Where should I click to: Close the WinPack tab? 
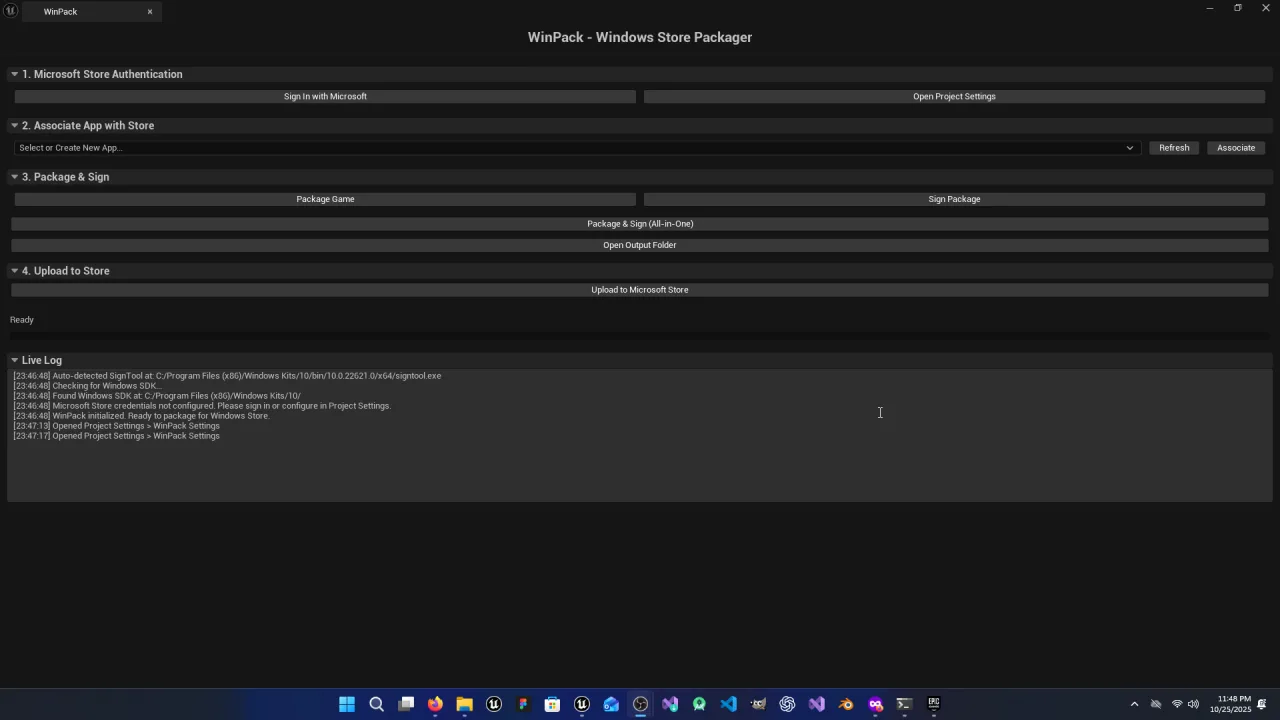click(x=150, y=12)
